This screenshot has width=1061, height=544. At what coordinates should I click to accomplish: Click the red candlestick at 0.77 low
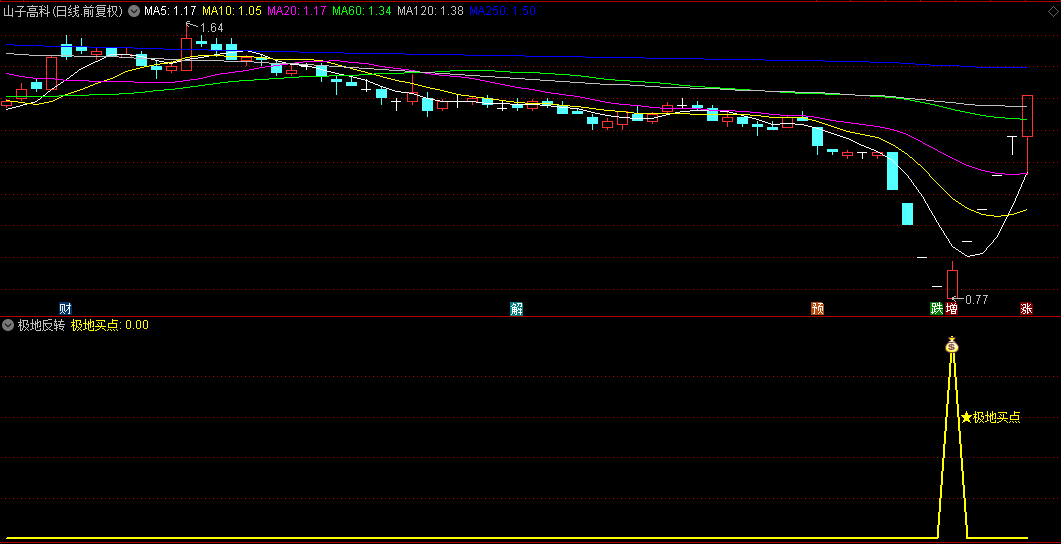tap(952, 282)
